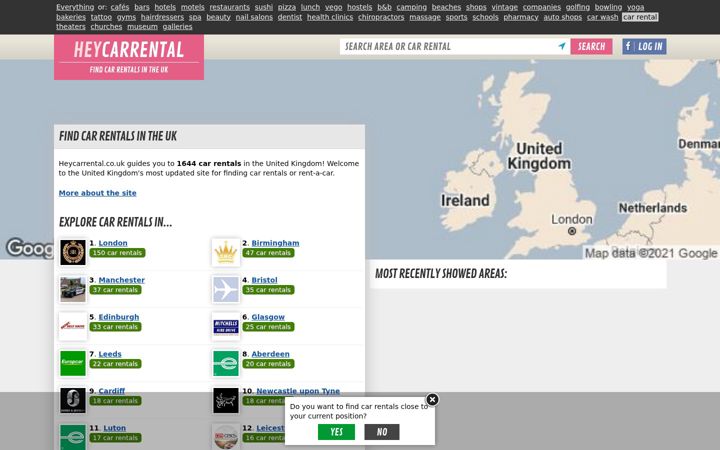Open the Cardiff car rentals link

[112, 391]
